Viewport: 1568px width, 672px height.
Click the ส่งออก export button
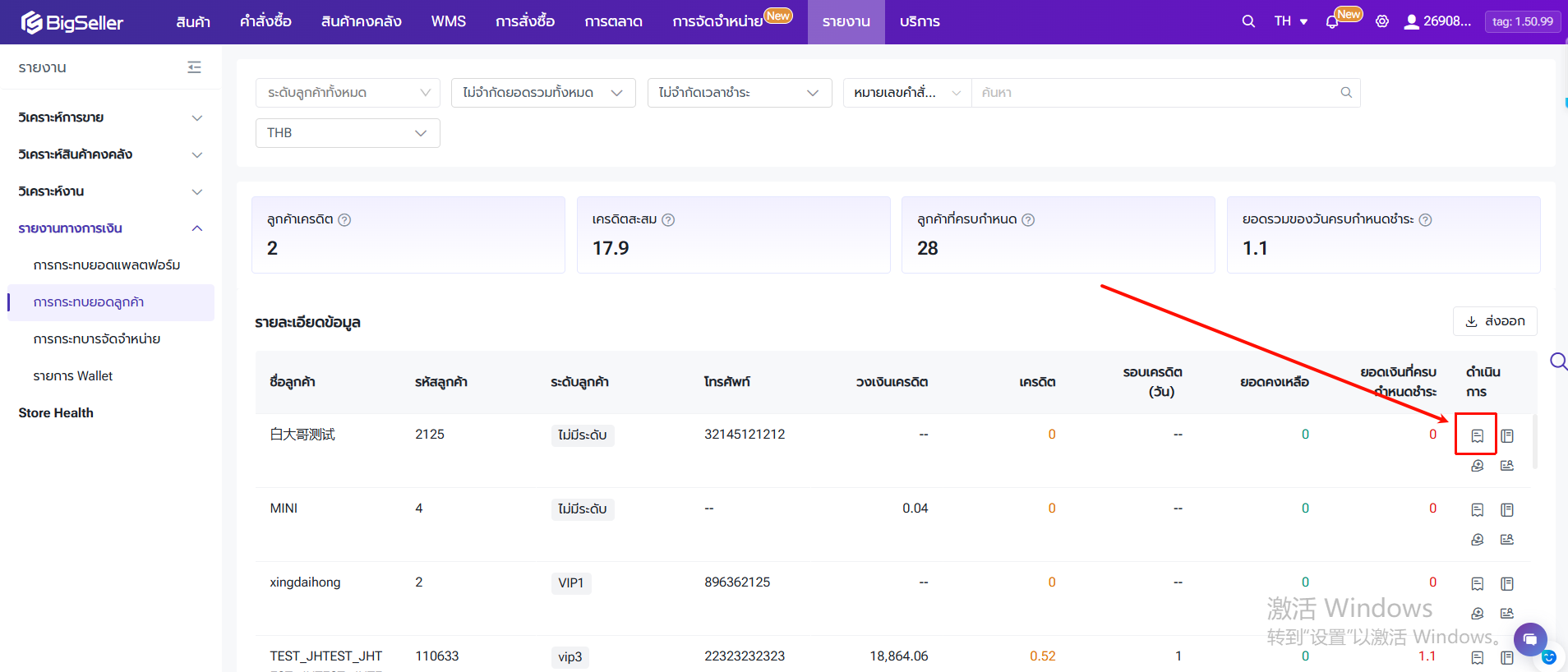point(1494,321)
